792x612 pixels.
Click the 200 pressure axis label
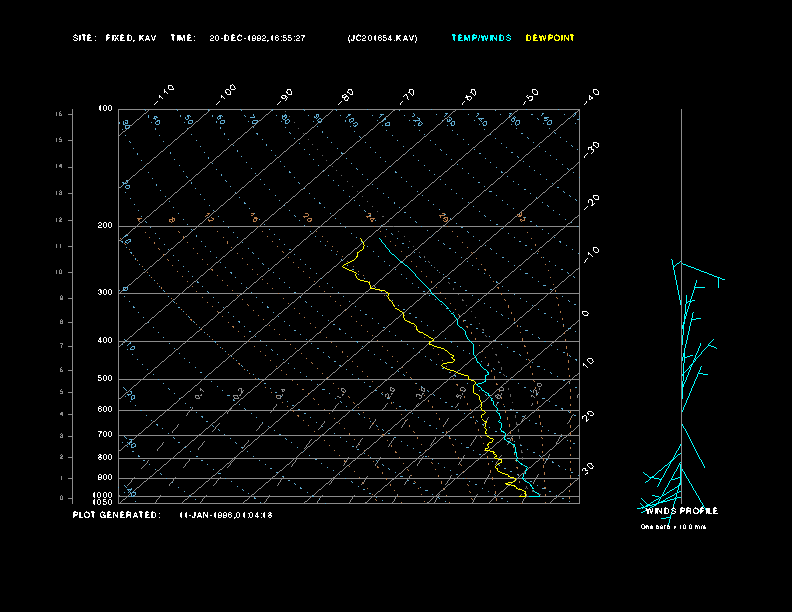pyautogui.click(x=105, y=225)
